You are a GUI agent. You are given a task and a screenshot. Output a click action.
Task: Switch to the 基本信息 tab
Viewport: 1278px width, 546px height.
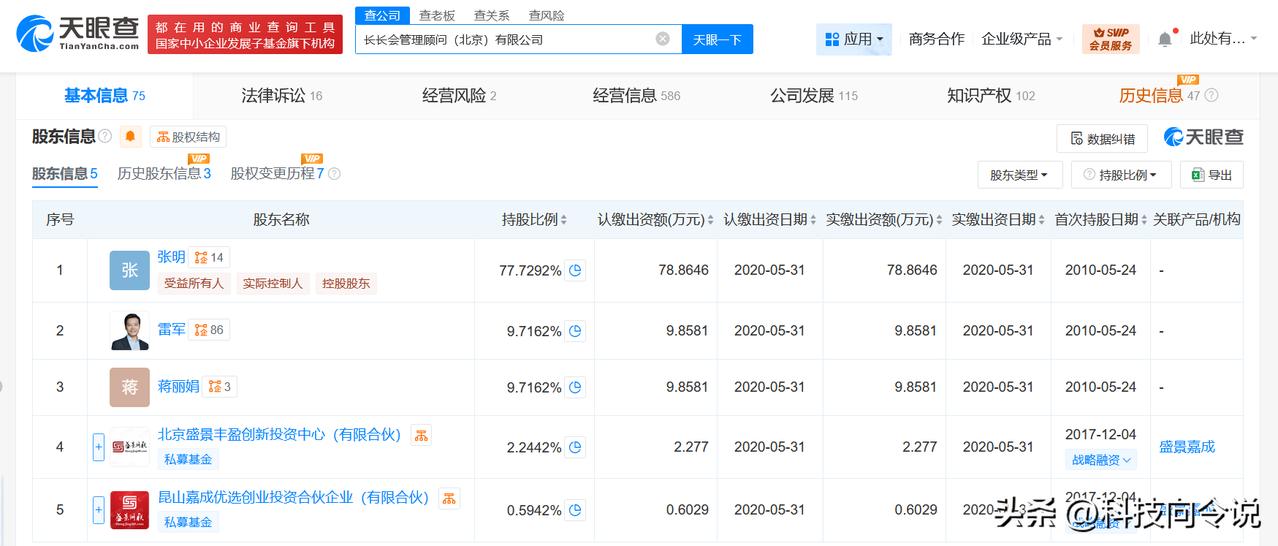[x=105, y=96]
